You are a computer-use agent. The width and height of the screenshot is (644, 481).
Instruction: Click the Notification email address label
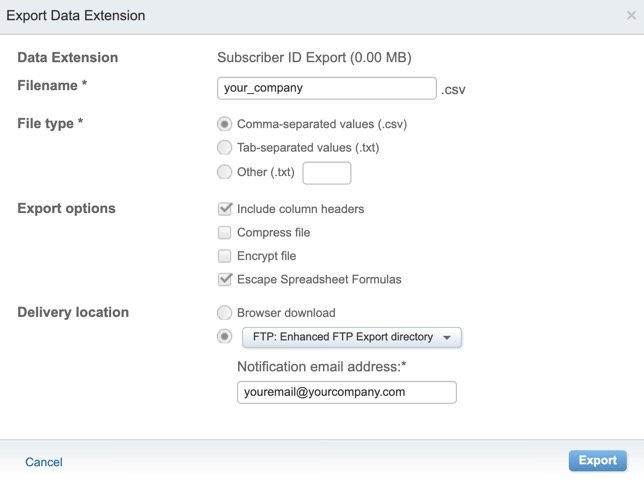[322, 366]
